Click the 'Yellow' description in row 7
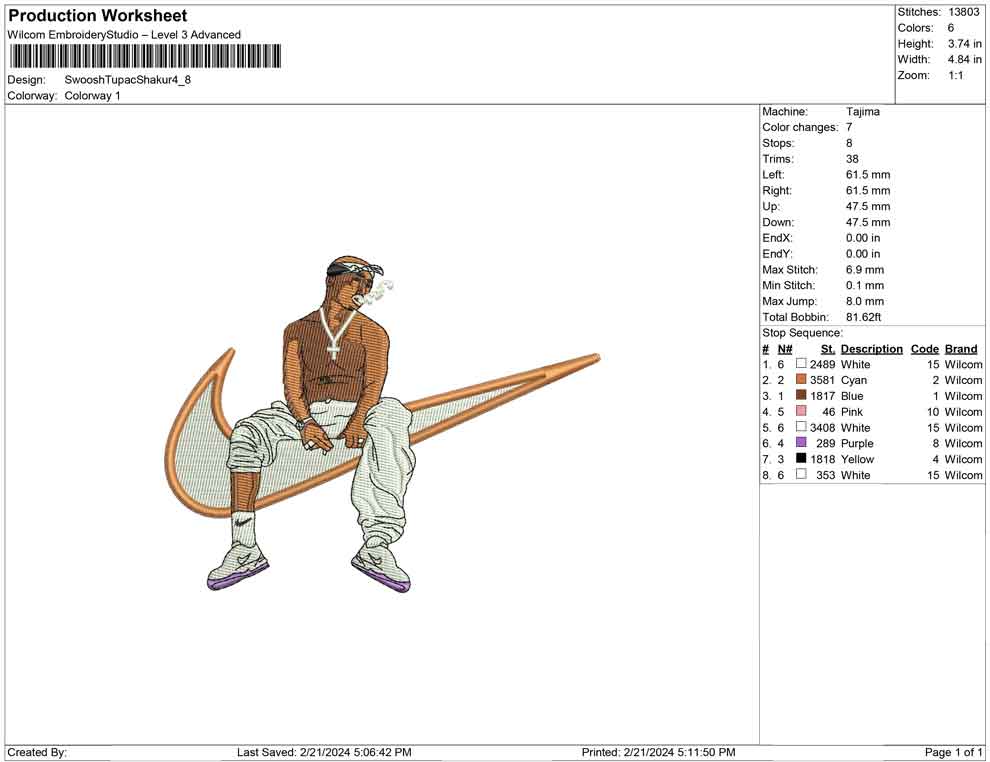 857,459
